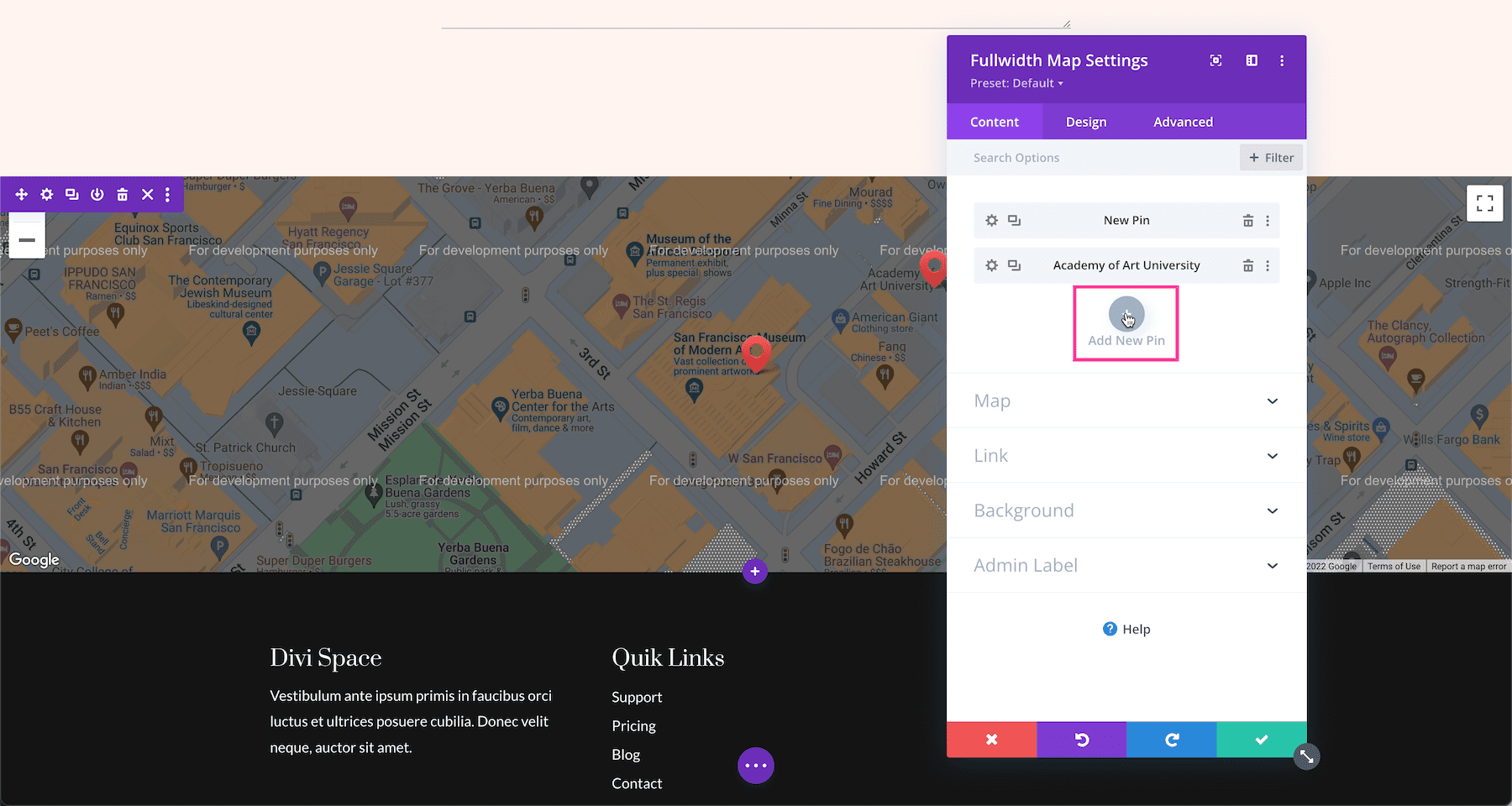Duplicate the Academy of Art University pin
The image size is (1512, 806).
coord(1014,265)
